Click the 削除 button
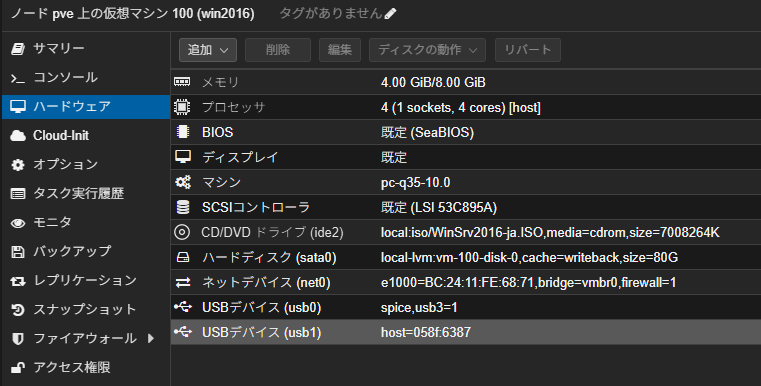 pyautogui.click(x=278, y=50)
